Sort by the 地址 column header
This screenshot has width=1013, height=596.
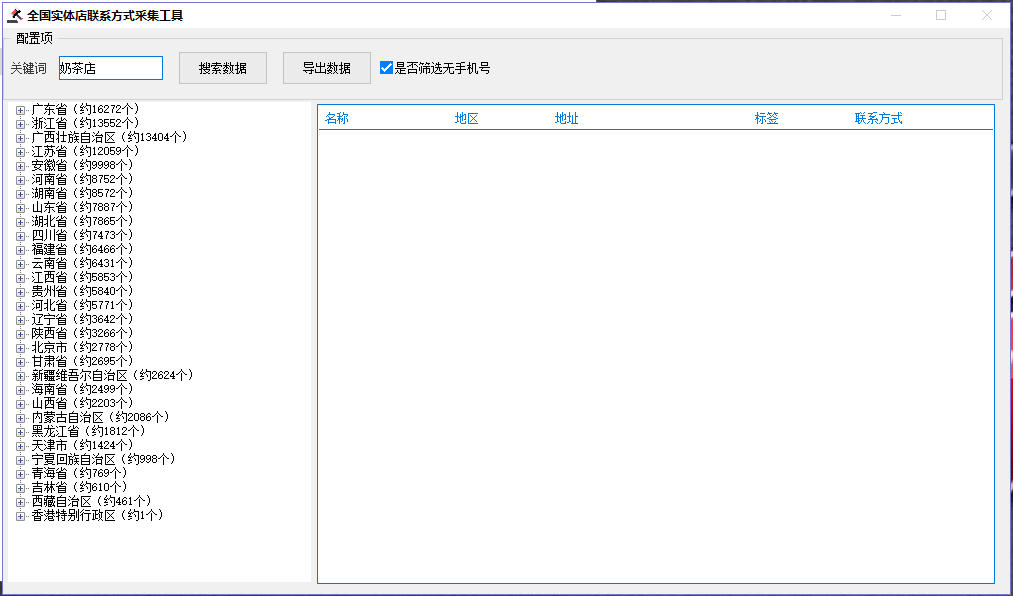(567, 118)
